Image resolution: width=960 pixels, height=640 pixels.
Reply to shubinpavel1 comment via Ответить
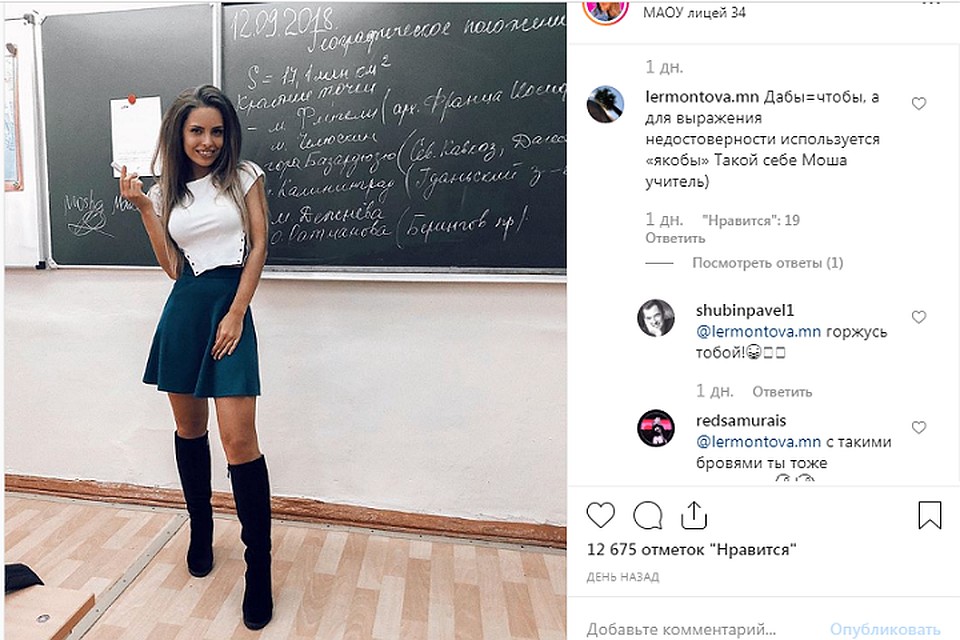pyautogui.click(x=782, y=391)
